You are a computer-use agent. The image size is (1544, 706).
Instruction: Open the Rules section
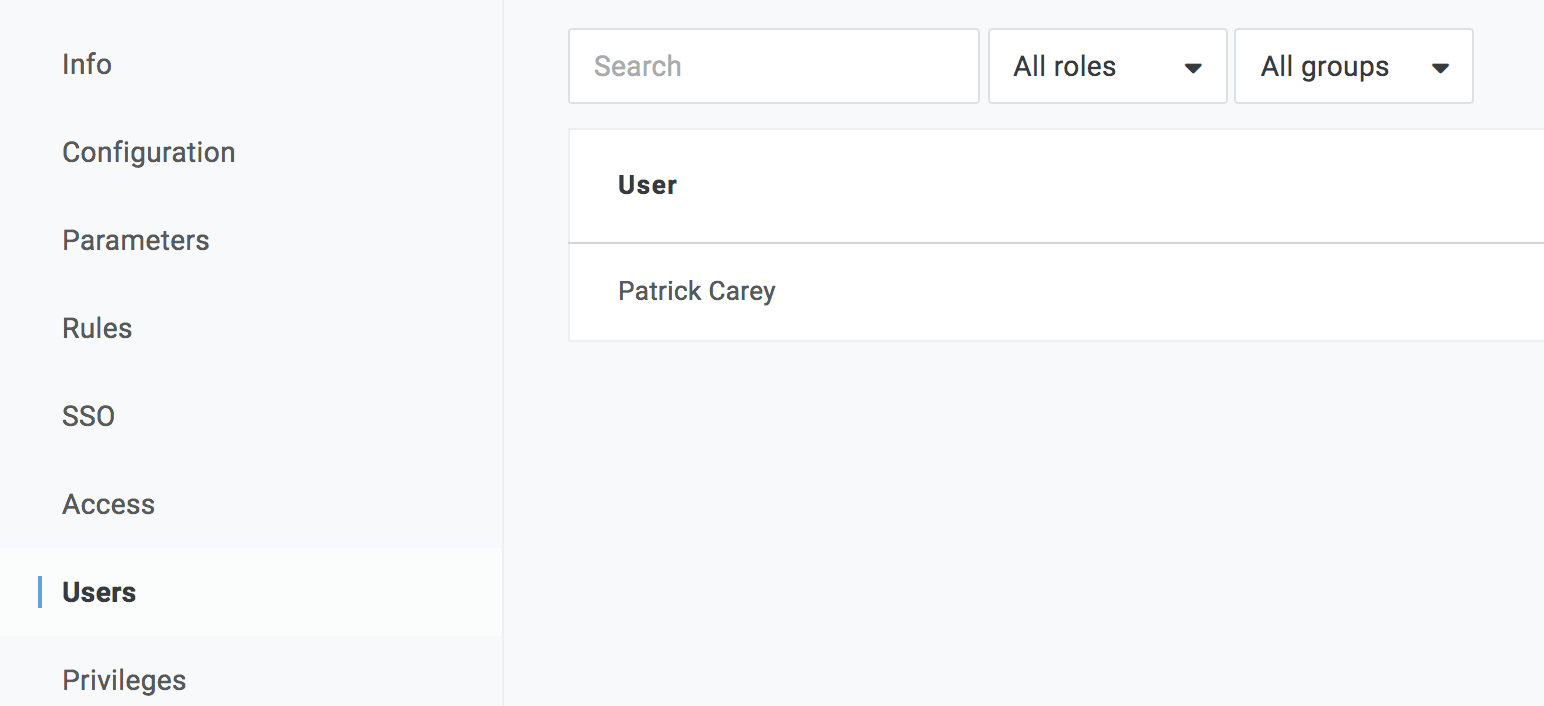[x=97, y=329]
